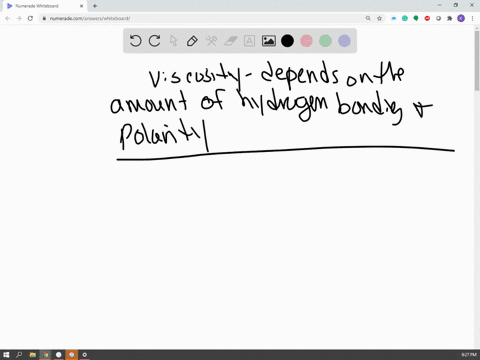Screen dimensions: 480x360
Task: Choose the purple pen color
Action: 344,41
